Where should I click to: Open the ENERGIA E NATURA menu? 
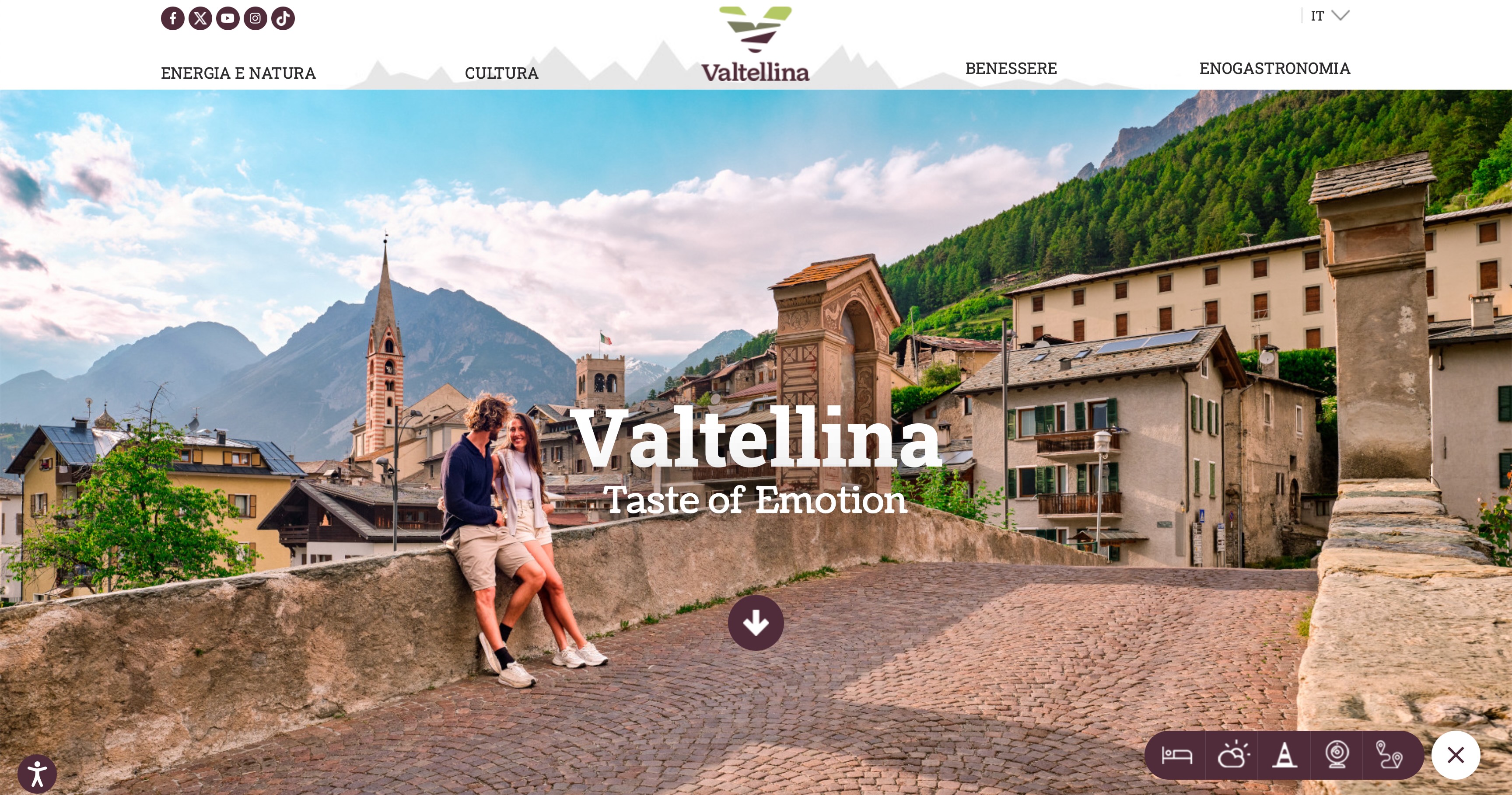(238, 73)
